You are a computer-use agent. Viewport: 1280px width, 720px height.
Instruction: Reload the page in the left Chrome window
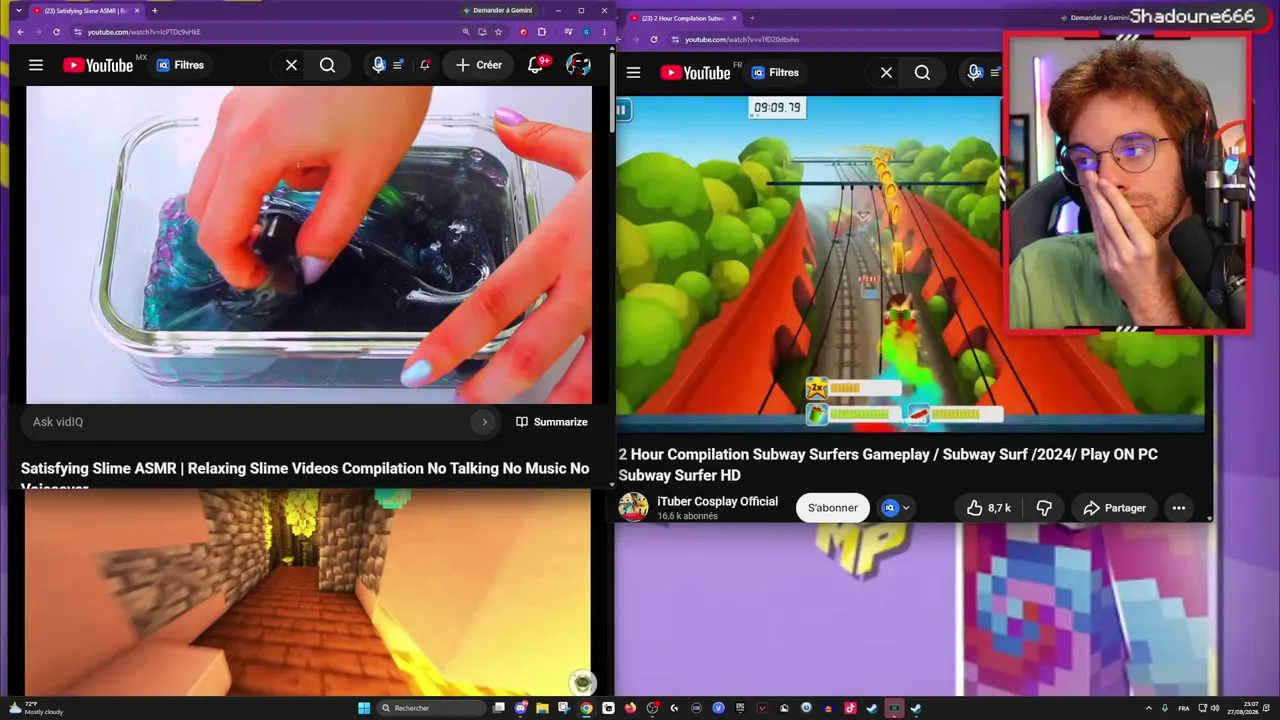(x=56, y=32)
